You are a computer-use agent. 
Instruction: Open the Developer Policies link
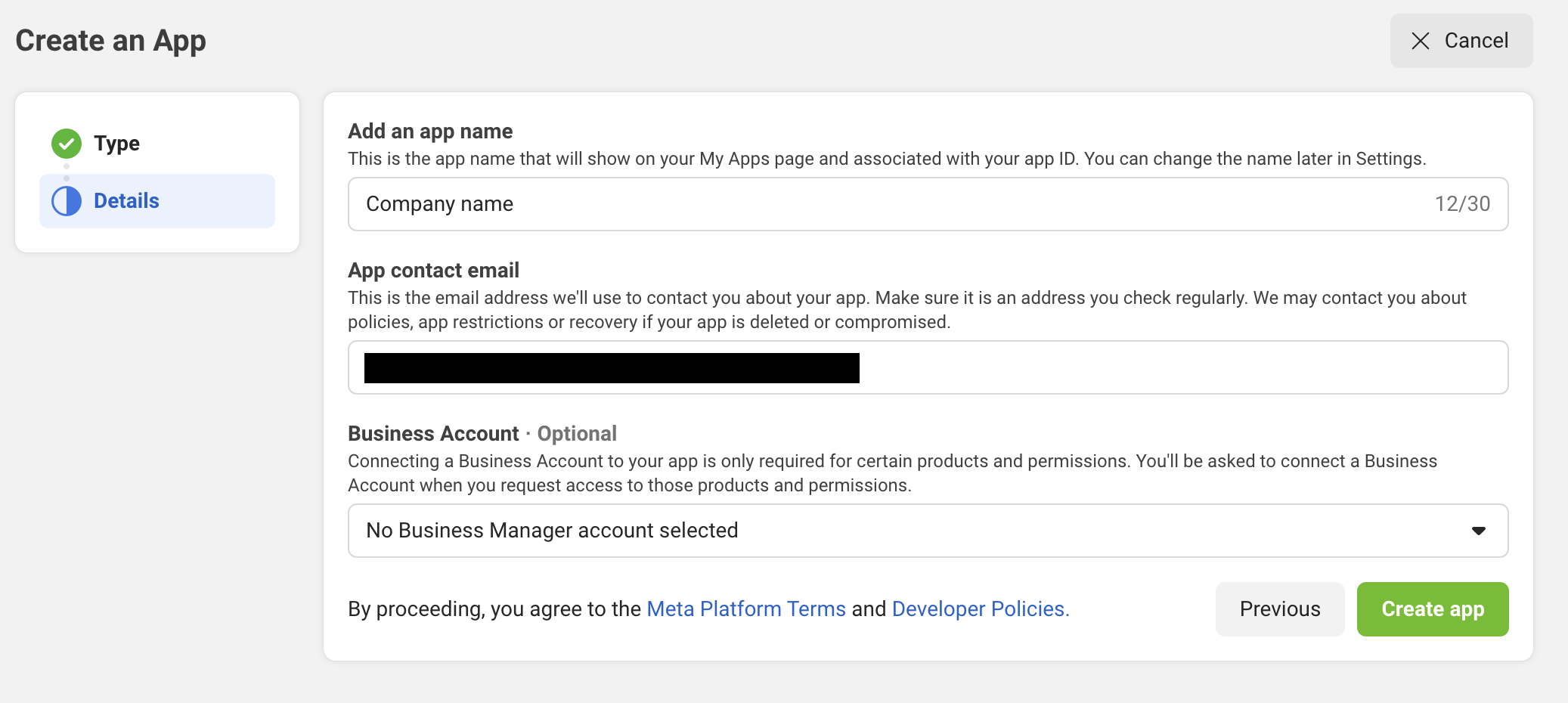coord(980,609)
